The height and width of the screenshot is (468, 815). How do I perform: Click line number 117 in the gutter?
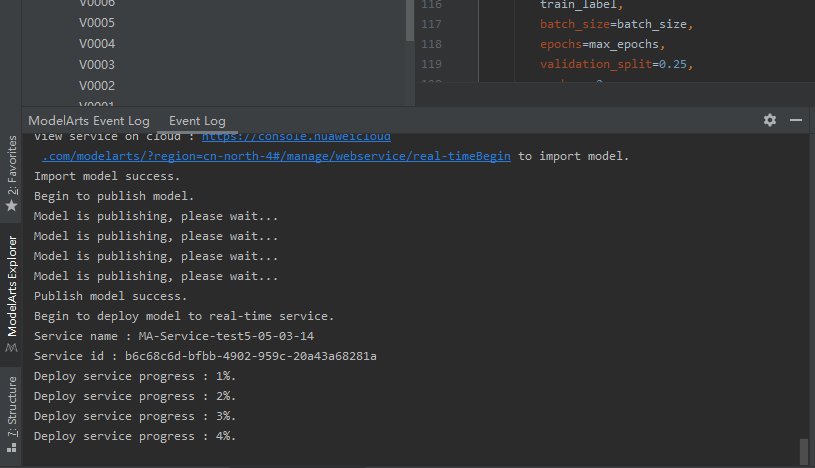pos(432,24)
